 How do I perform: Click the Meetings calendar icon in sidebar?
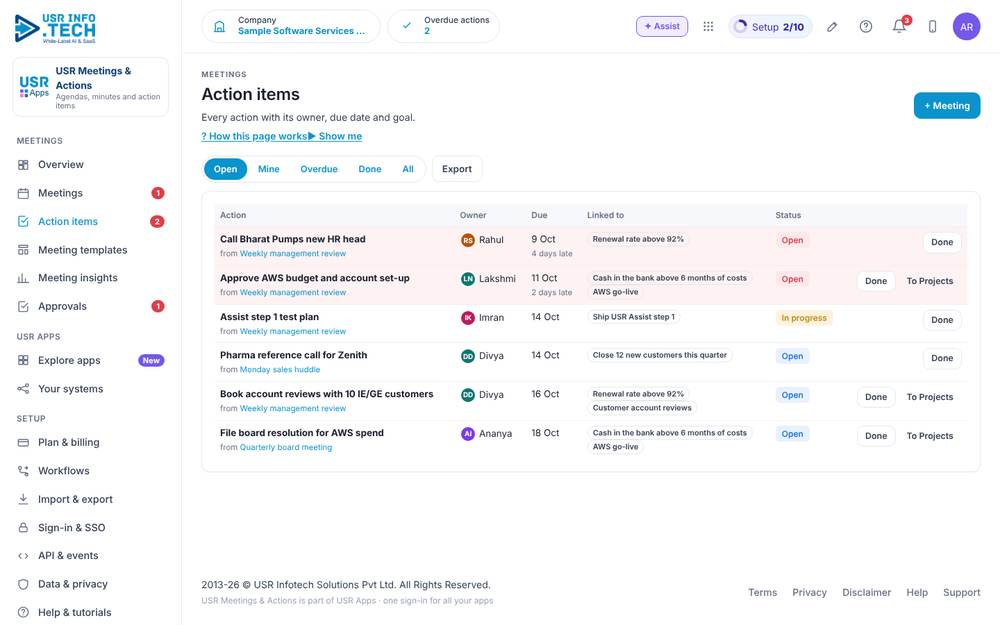(x=23, y=193)
